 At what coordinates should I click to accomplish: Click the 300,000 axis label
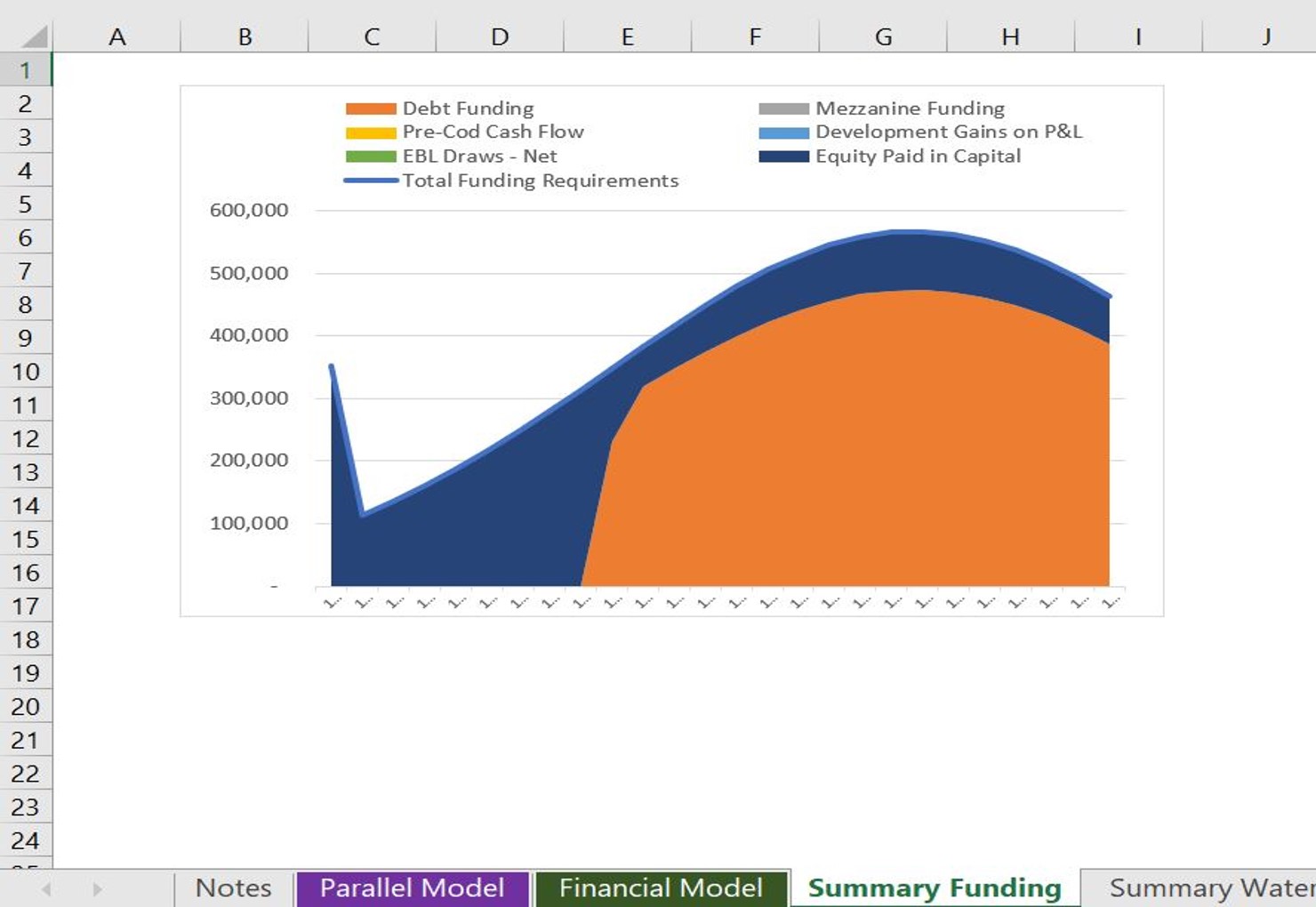(249, 398)
